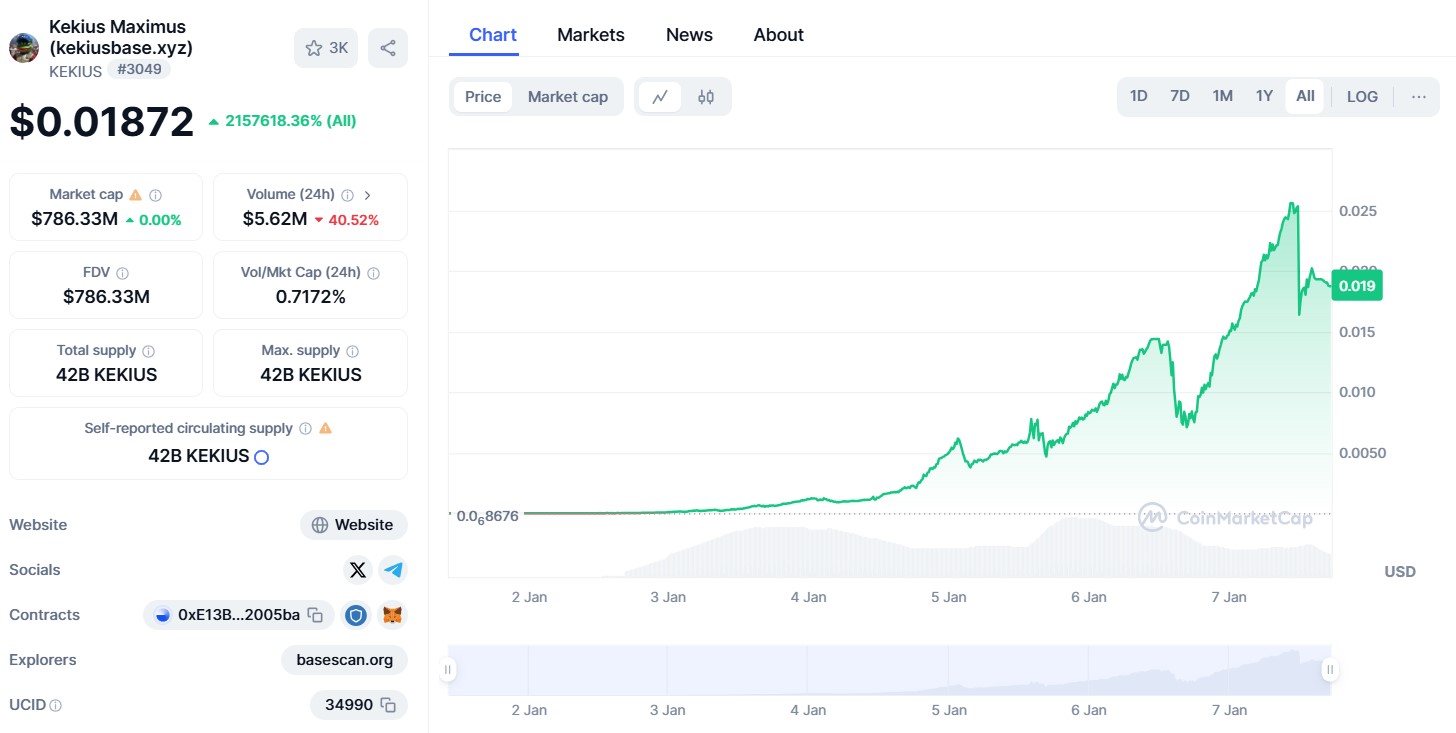
Task: Open the Chart tab
Action: (x=493, y=35)
